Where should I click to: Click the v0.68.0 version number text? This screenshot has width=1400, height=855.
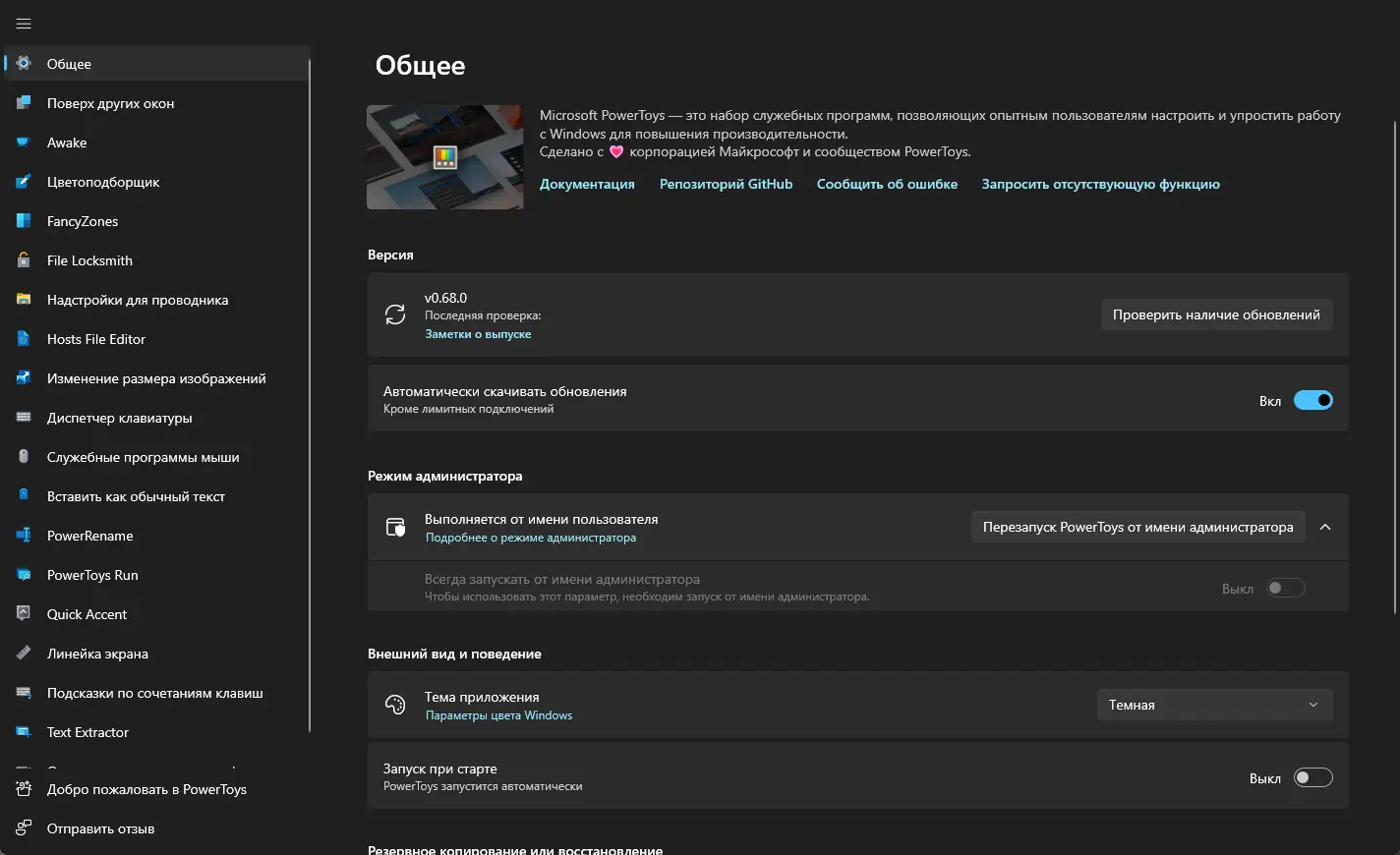tap(445, 298)
